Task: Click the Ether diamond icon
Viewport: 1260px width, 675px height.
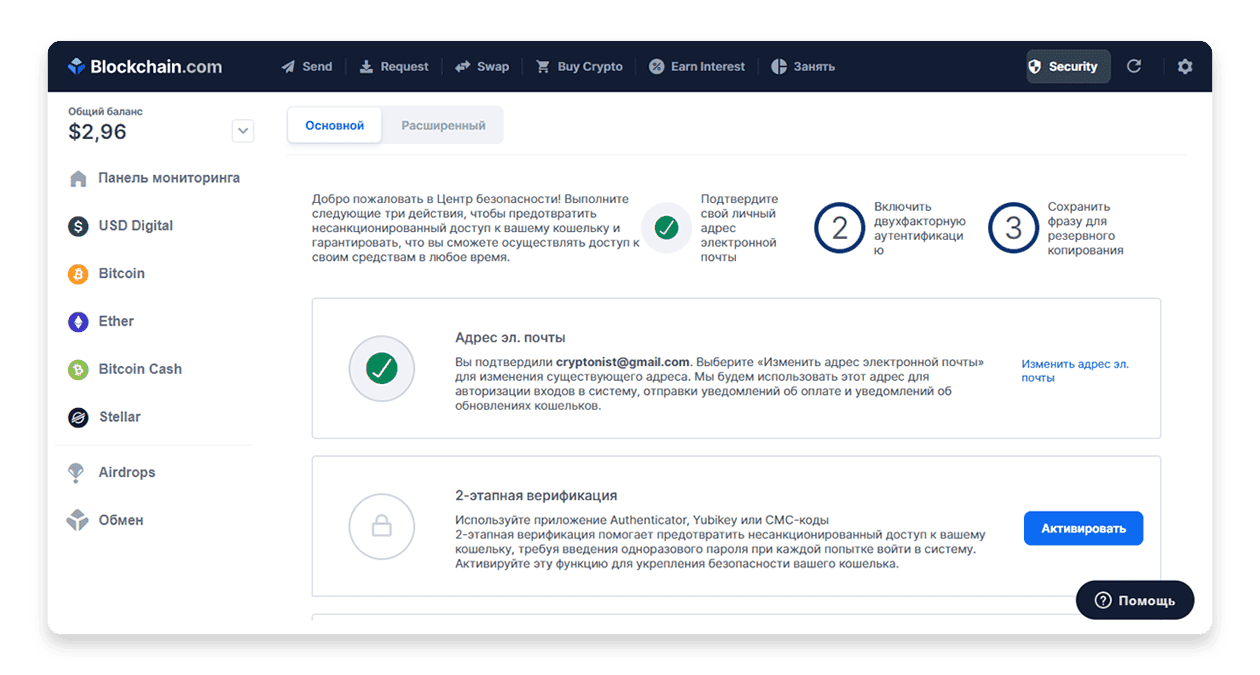Action: point(78,322)
